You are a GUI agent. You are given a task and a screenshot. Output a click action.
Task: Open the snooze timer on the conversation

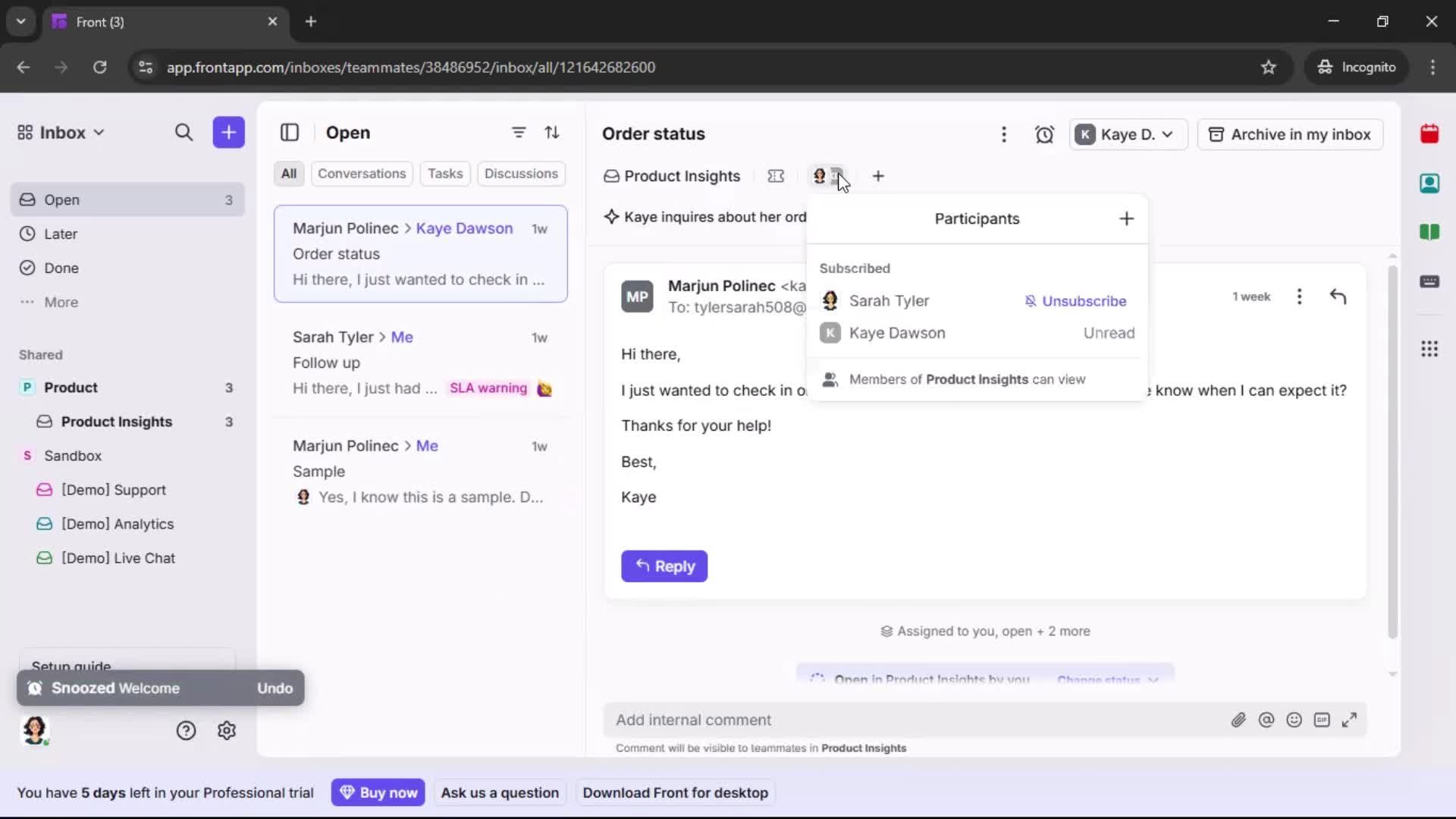coord(1045,134)
